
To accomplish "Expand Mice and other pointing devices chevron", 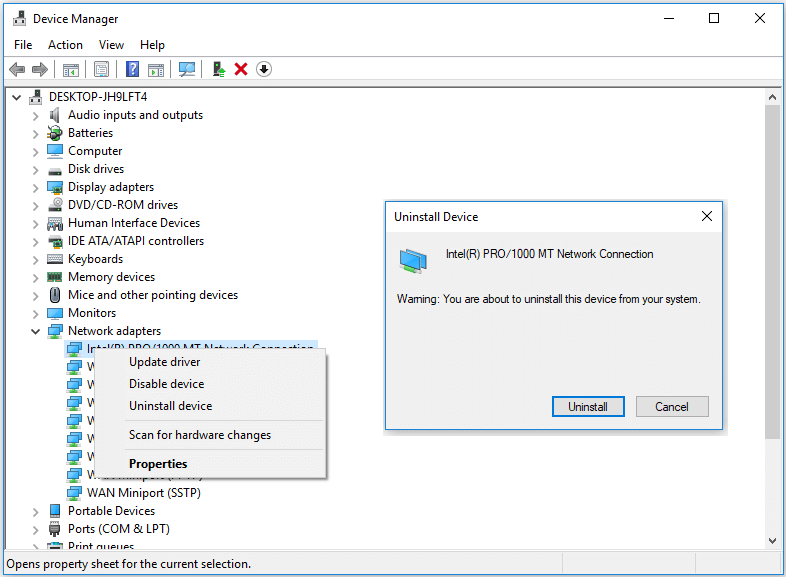I will [x=35, y=296].
